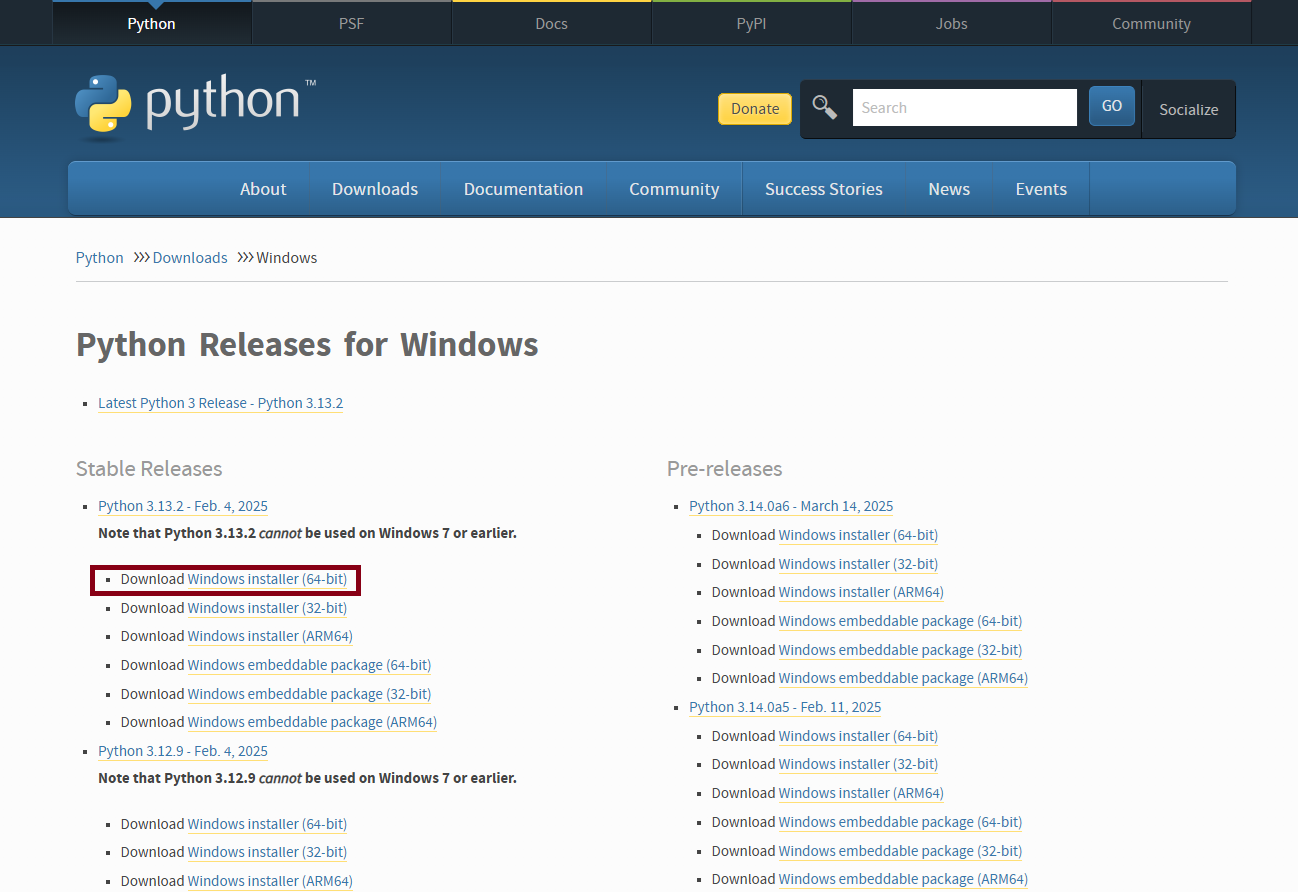Viewport: 1298px width, 892px height.
Task: Download Windows installer 32-bit for Python 3.12.9
Action: [x=267, y=852]
